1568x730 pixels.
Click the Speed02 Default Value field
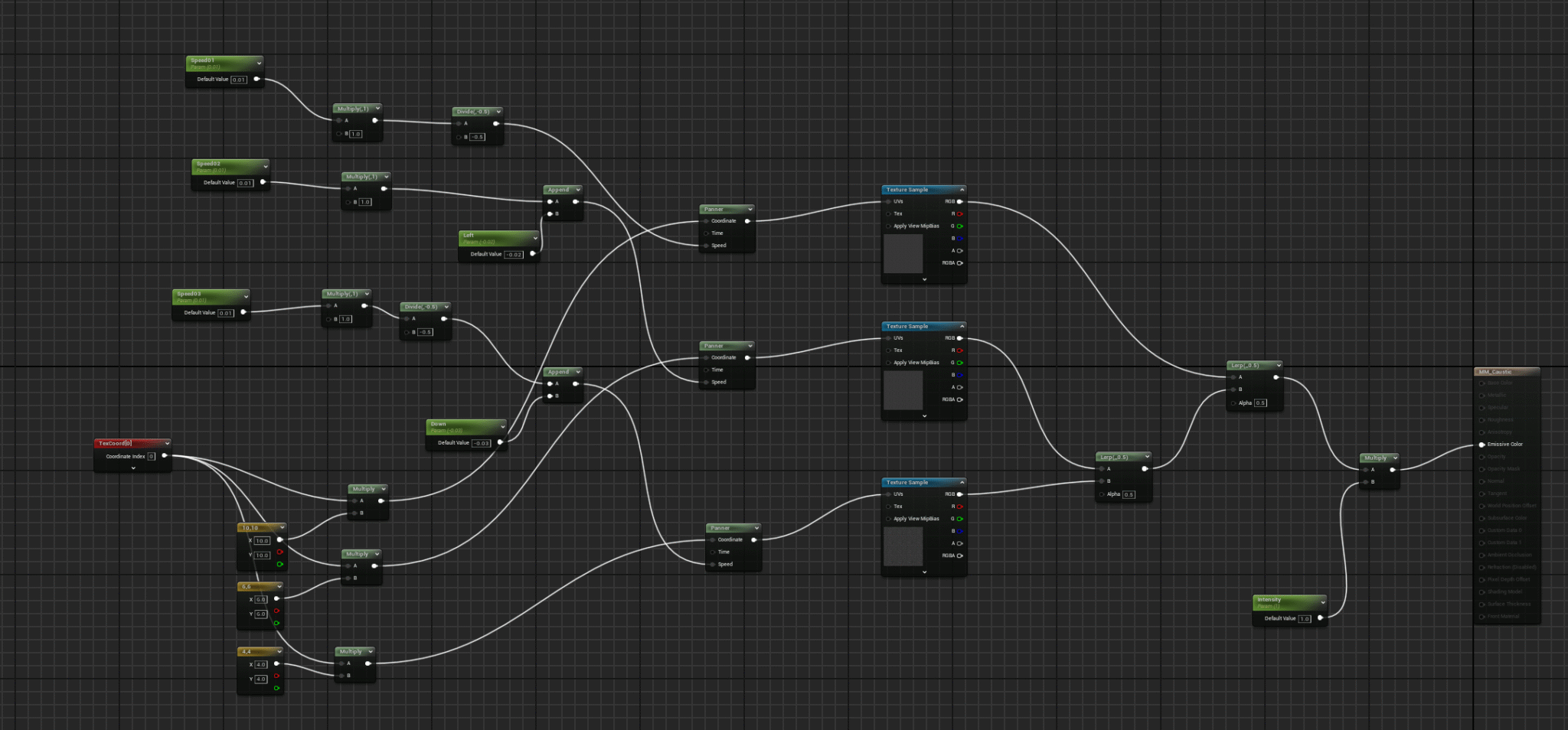coord(245,183)
